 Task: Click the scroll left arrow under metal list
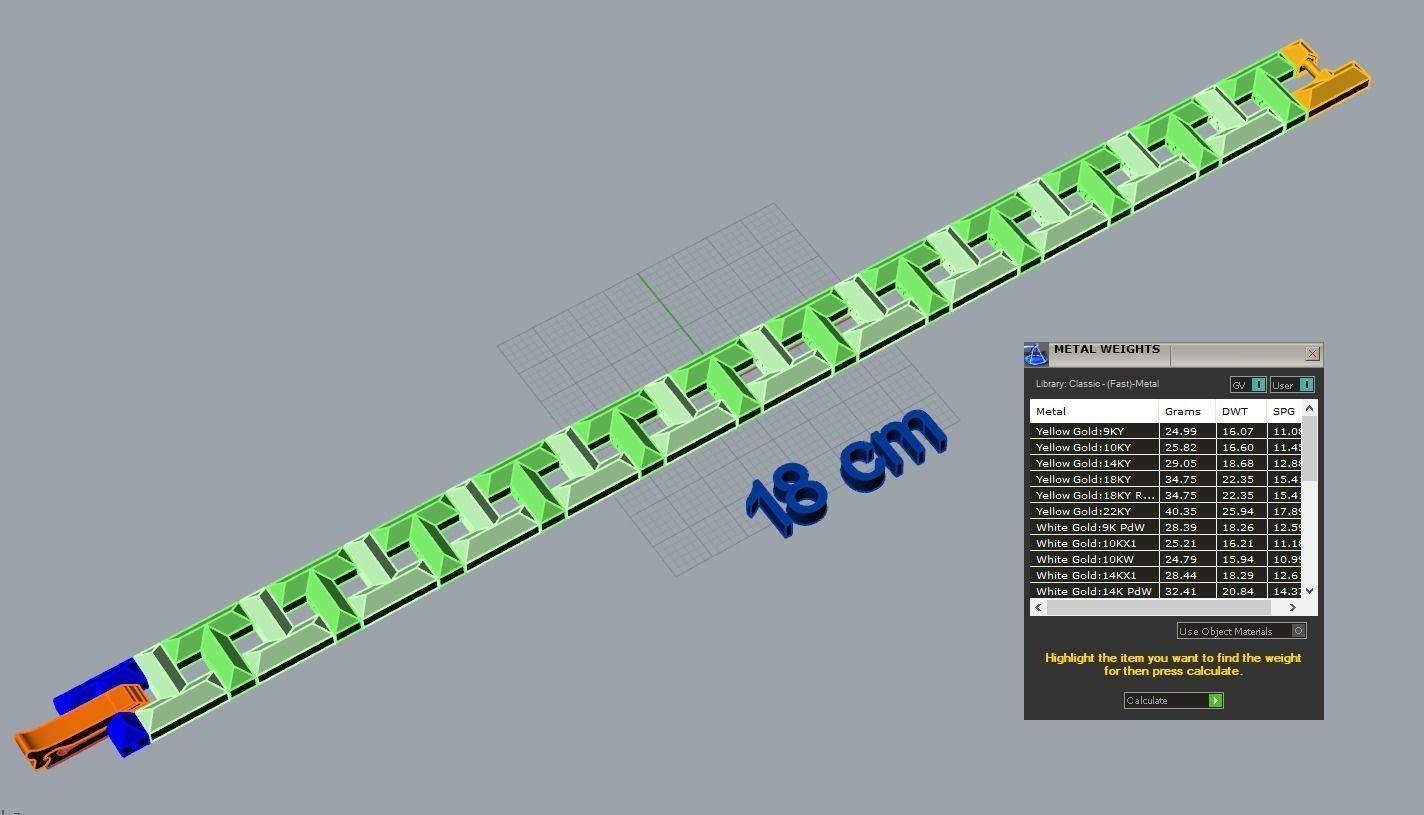tap(1038, 607)
